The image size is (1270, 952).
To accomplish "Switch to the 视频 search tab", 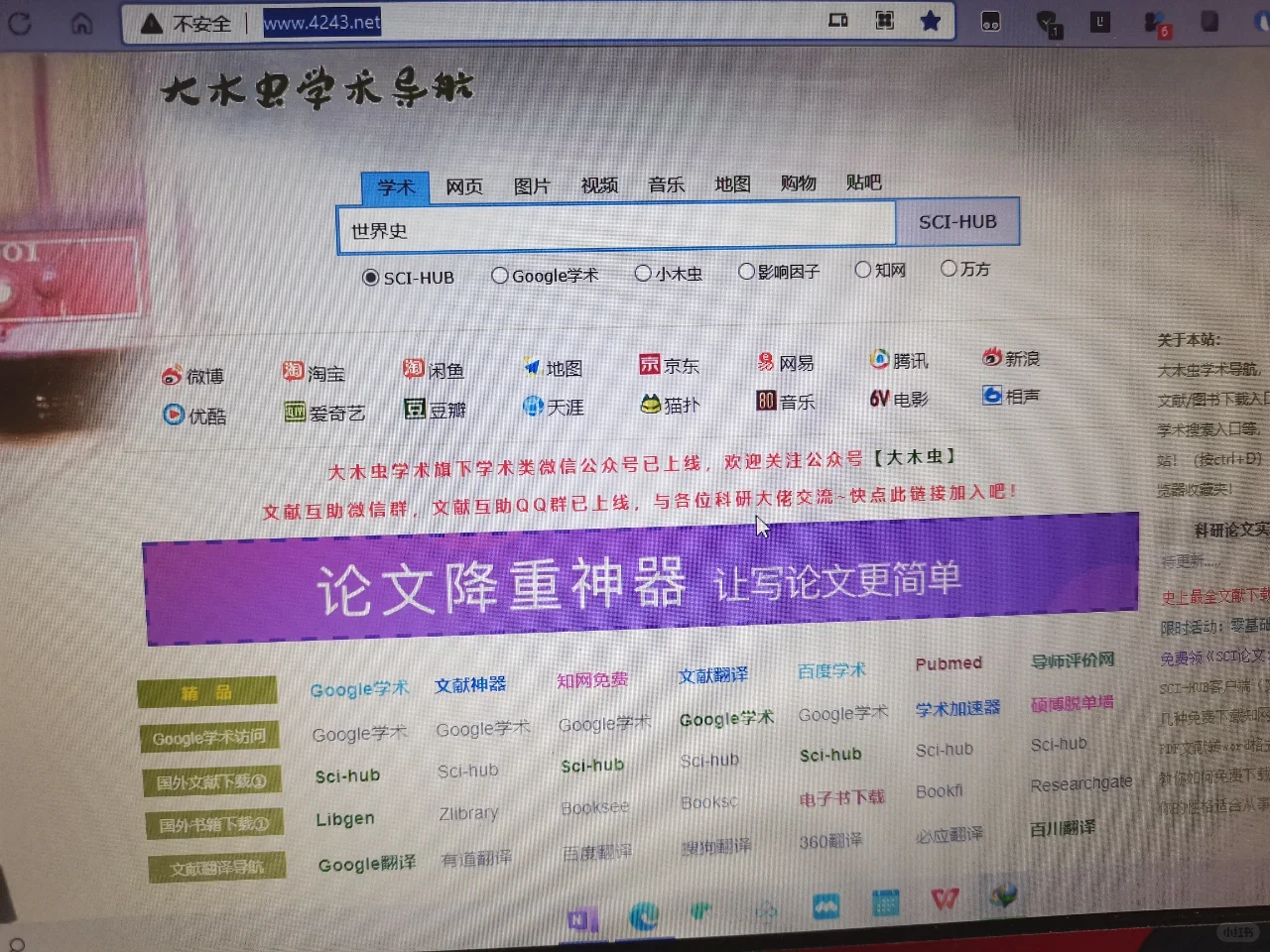I will click(599, 184).
